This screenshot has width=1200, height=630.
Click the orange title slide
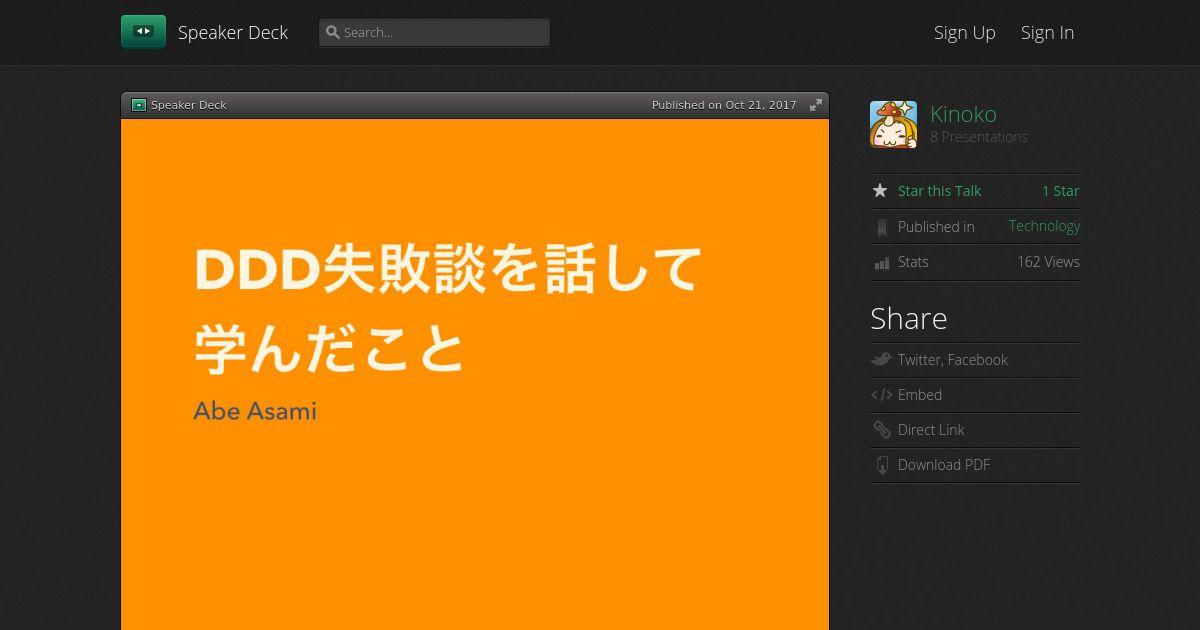(475, 374)
